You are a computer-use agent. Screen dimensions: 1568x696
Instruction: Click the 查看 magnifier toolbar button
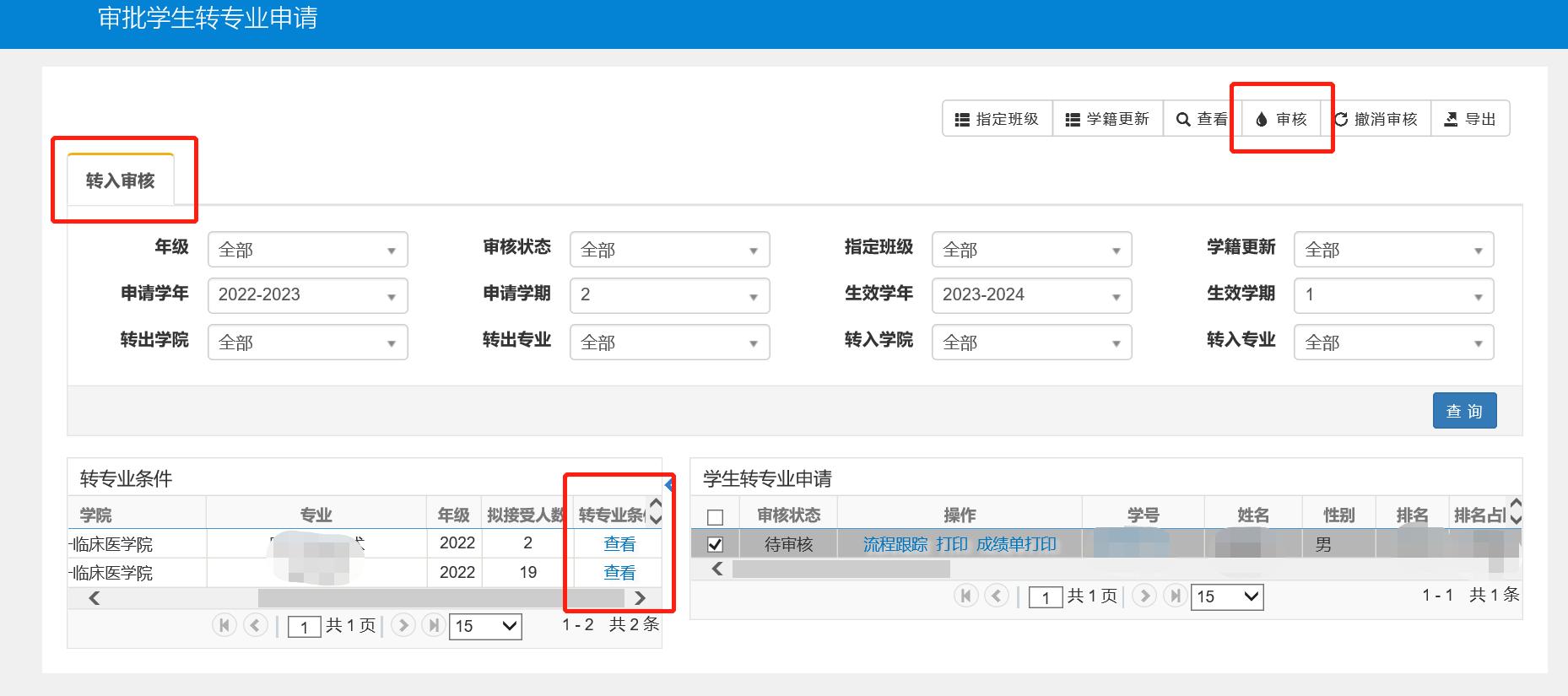tap(1202, 119)
